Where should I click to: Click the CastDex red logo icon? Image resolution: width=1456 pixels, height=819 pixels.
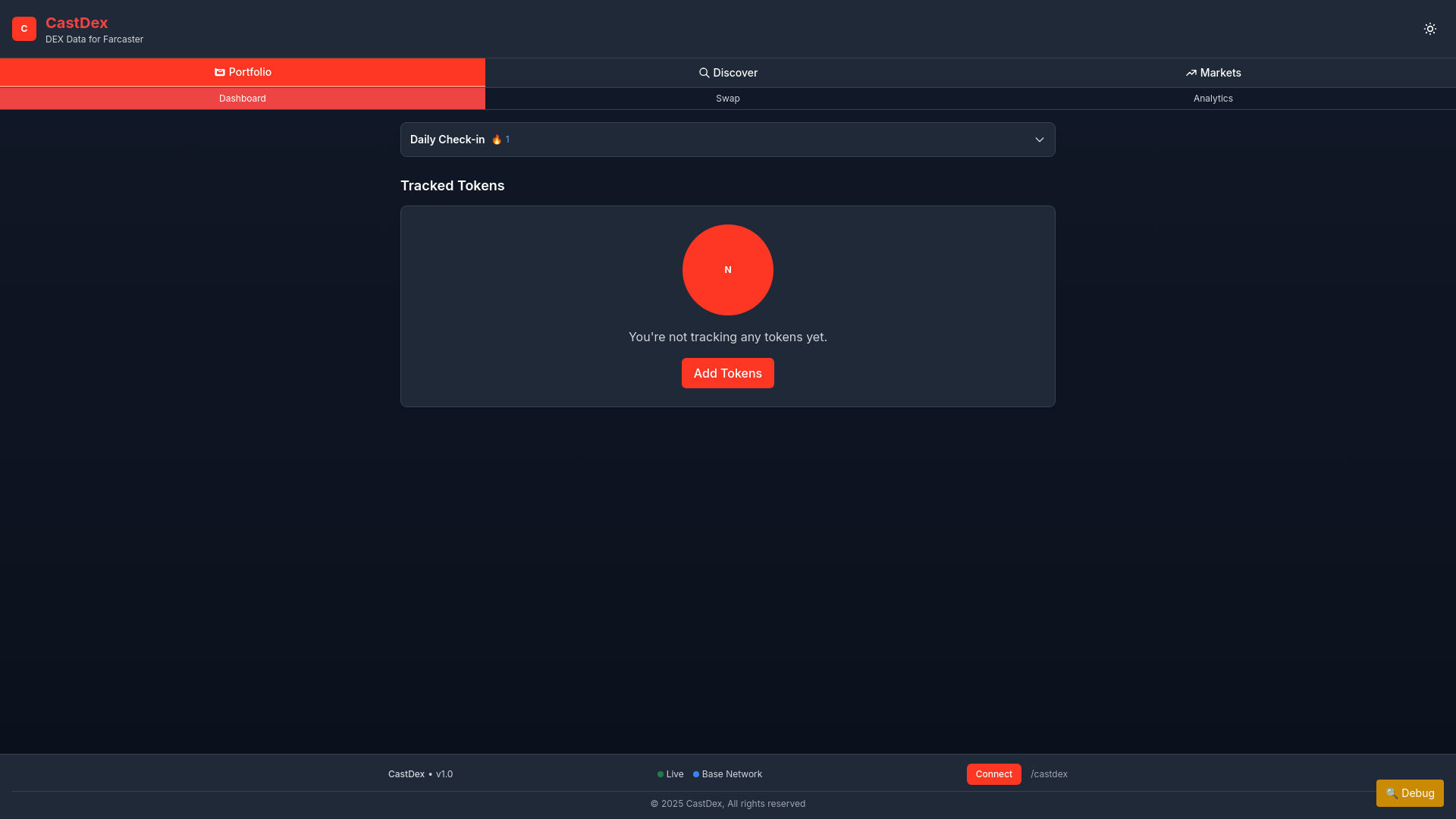[24, 29]
